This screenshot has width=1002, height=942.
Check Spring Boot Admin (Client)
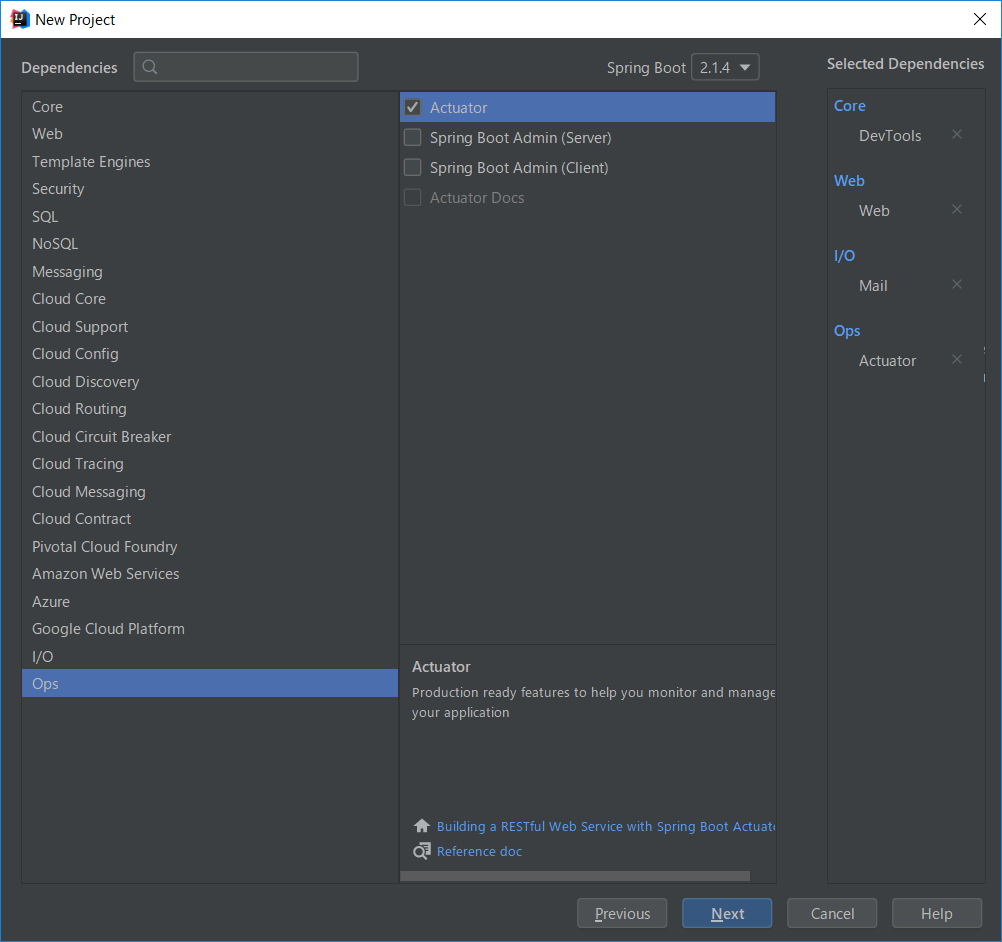[x=413, y=167]
